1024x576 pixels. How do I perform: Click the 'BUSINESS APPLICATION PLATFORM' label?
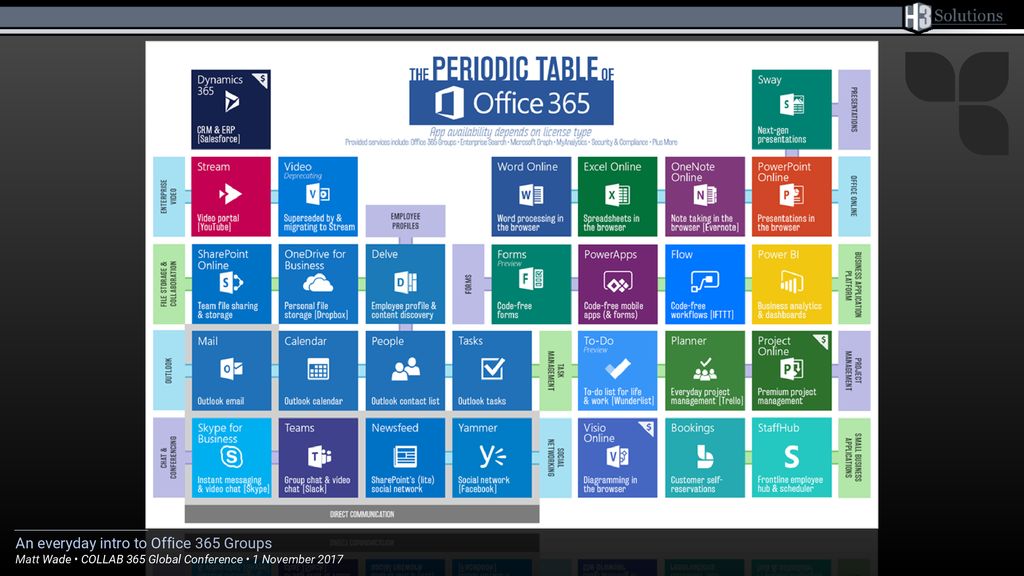854,284
